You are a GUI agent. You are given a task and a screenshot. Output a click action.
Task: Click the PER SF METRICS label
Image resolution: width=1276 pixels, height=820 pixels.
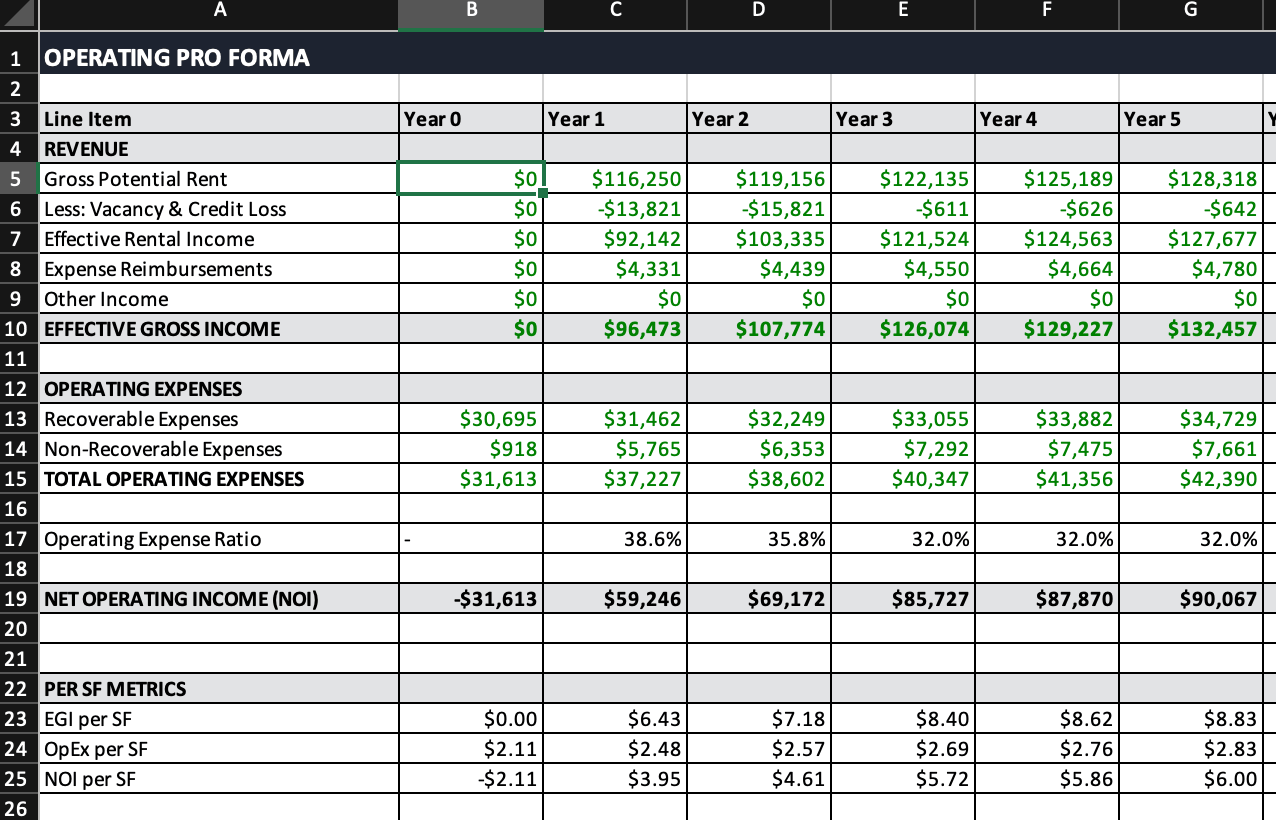pos(115,689)
